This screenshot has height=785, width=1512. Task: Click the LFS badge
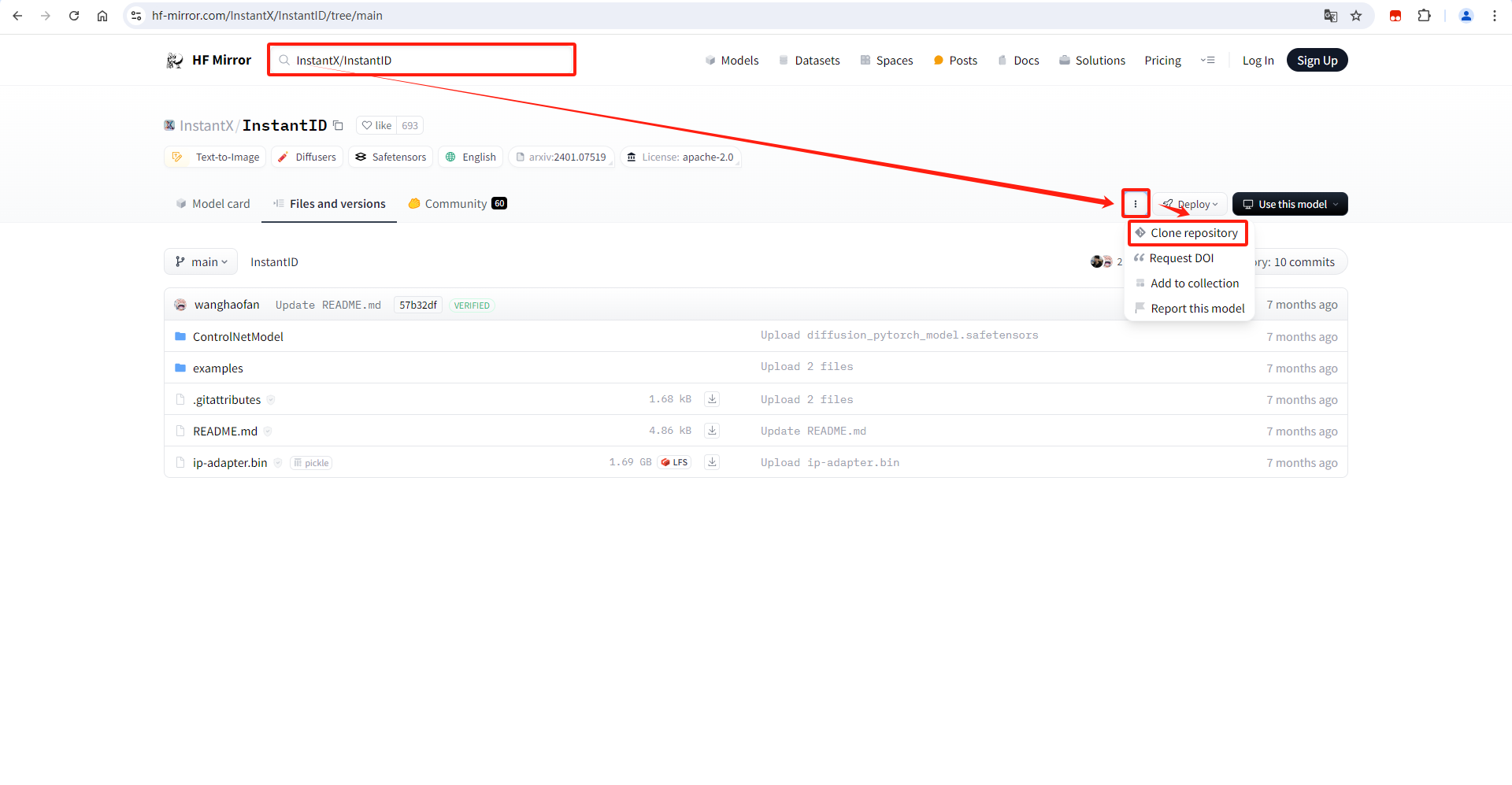(675, 462)
